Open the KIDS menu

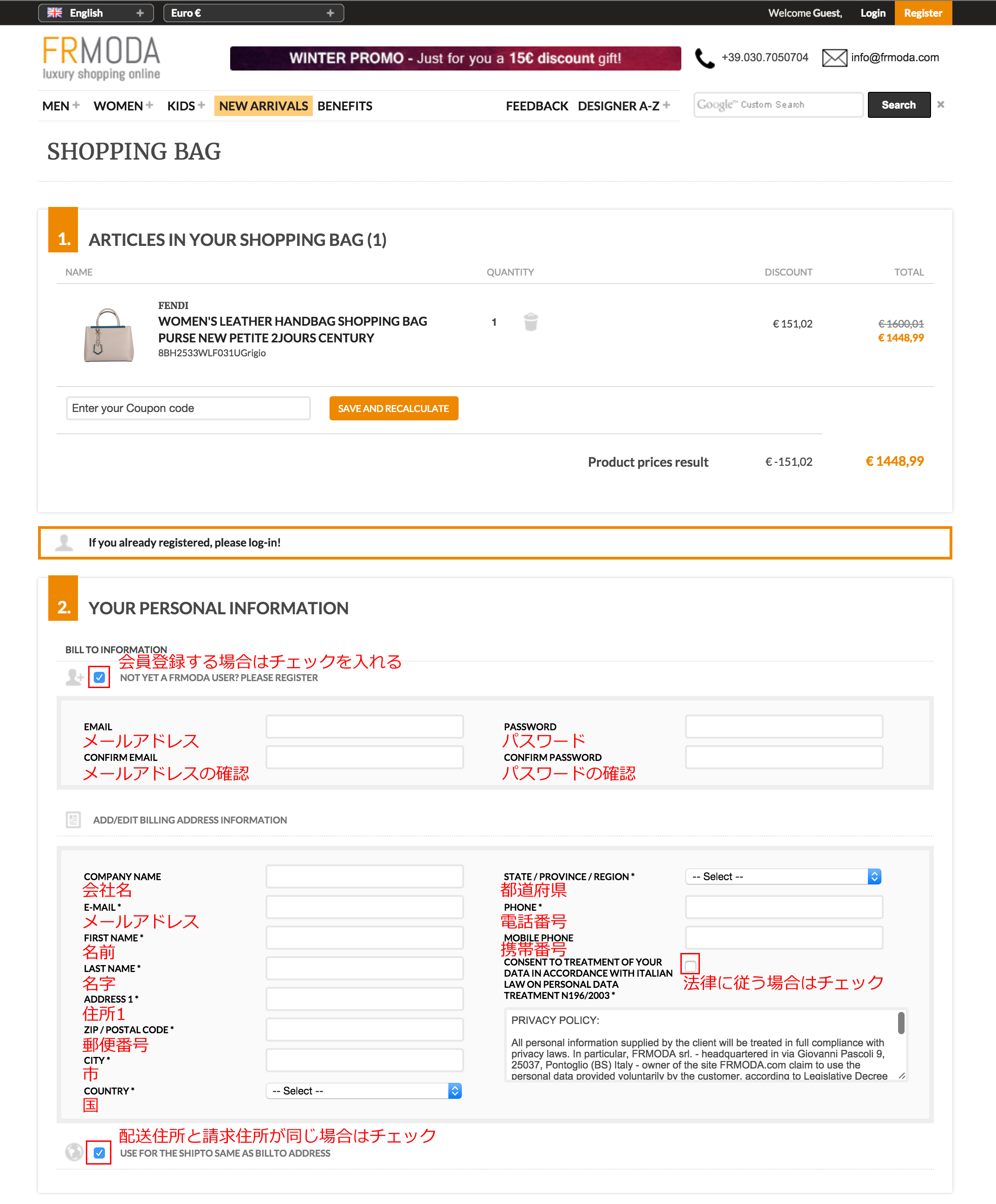pos(181,106)
